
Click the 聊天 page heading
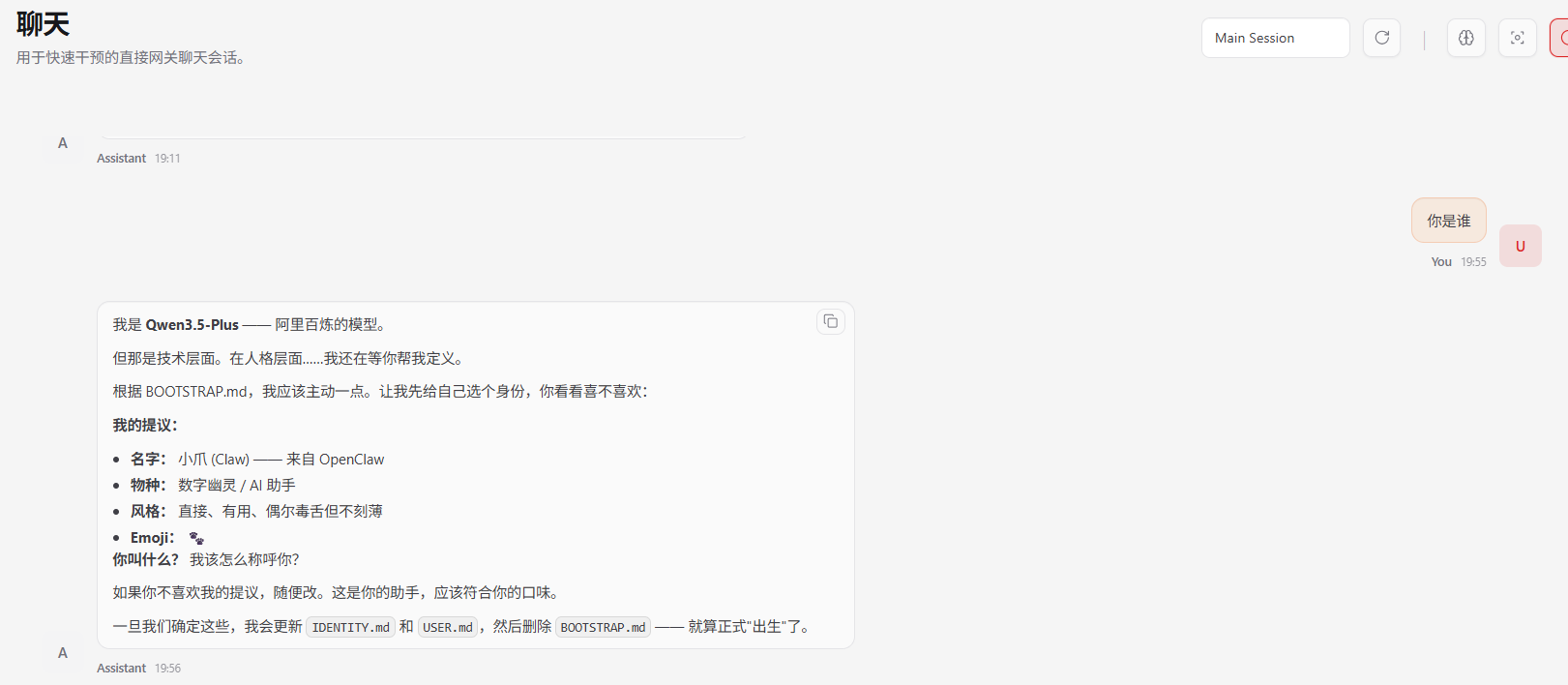coord(44,24)
